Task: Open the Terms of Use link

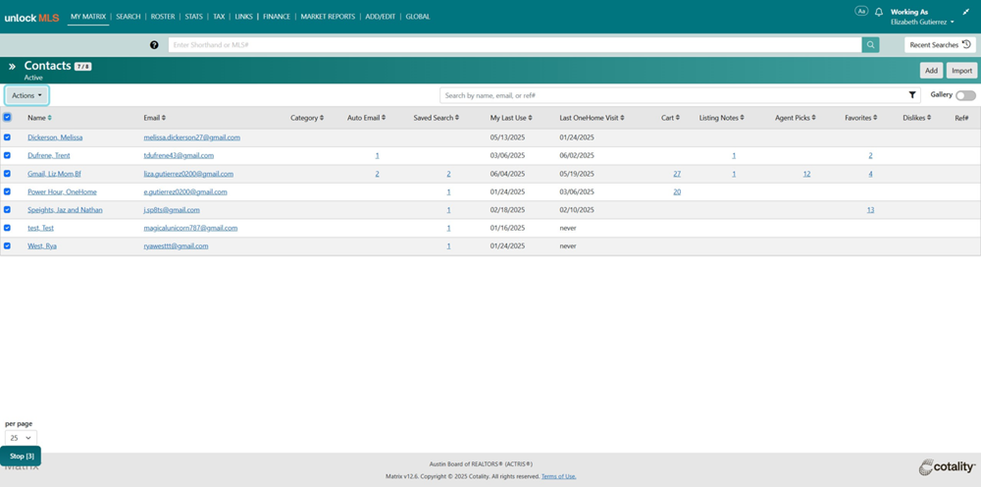Action: 559,476
